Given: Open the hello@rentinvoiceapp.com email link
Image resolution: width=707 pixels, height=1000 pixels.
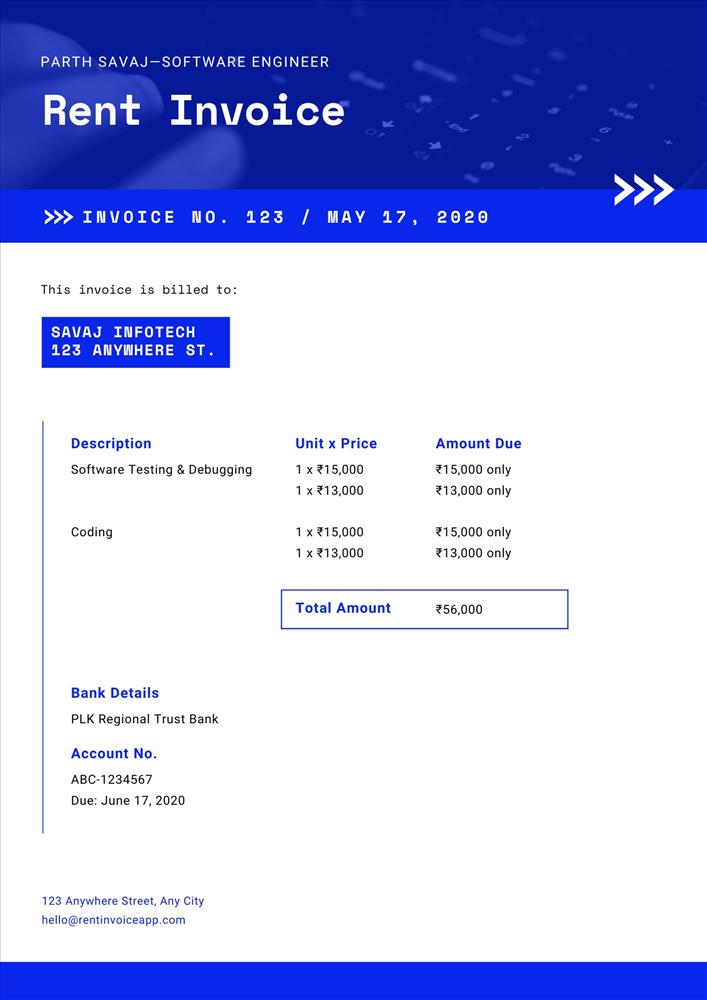Looking at the screenshot, I should click(114, 920).
